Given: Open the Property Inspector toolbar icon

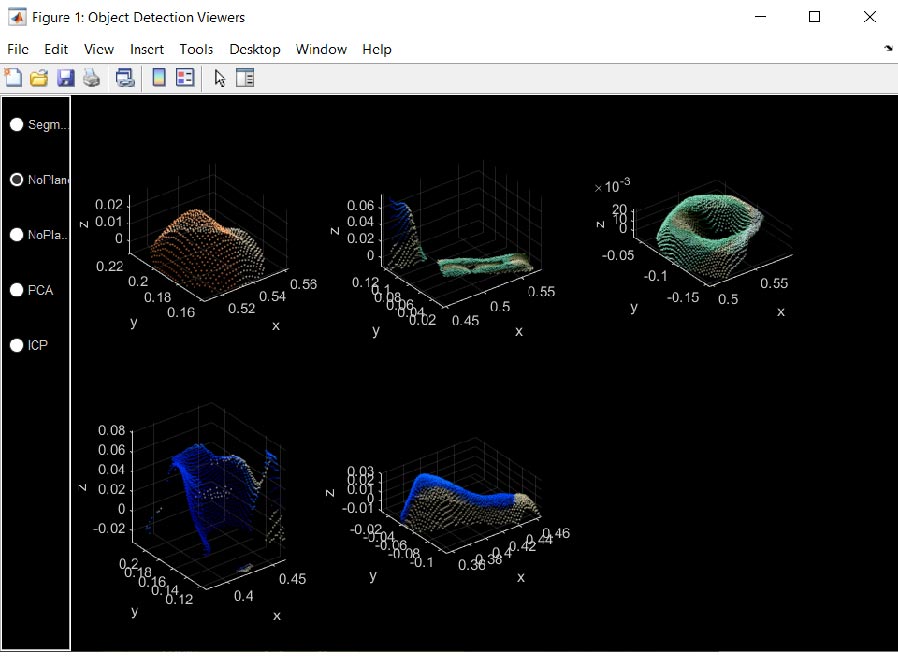Looking at the screenshot, I should (x=245, y=78).
